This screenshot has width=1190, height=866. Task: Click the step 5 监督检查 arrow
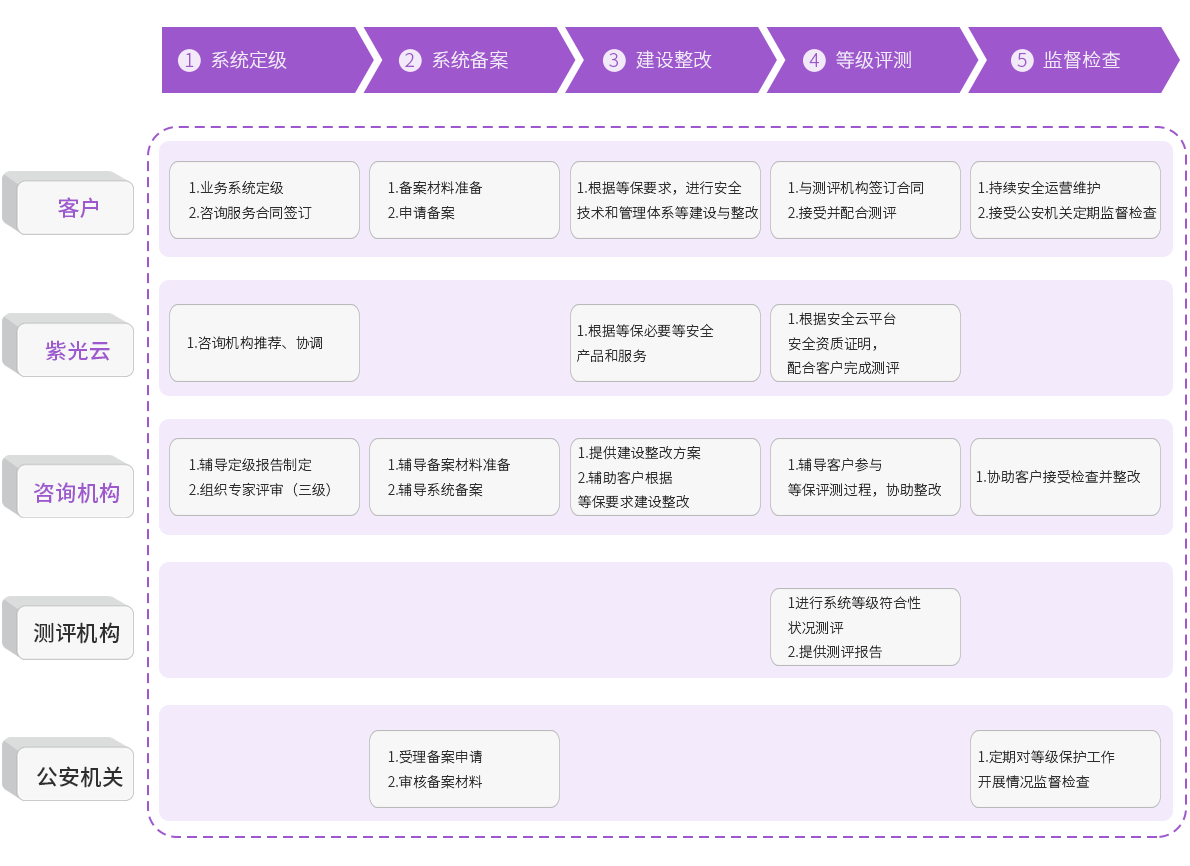point(1075,60)
